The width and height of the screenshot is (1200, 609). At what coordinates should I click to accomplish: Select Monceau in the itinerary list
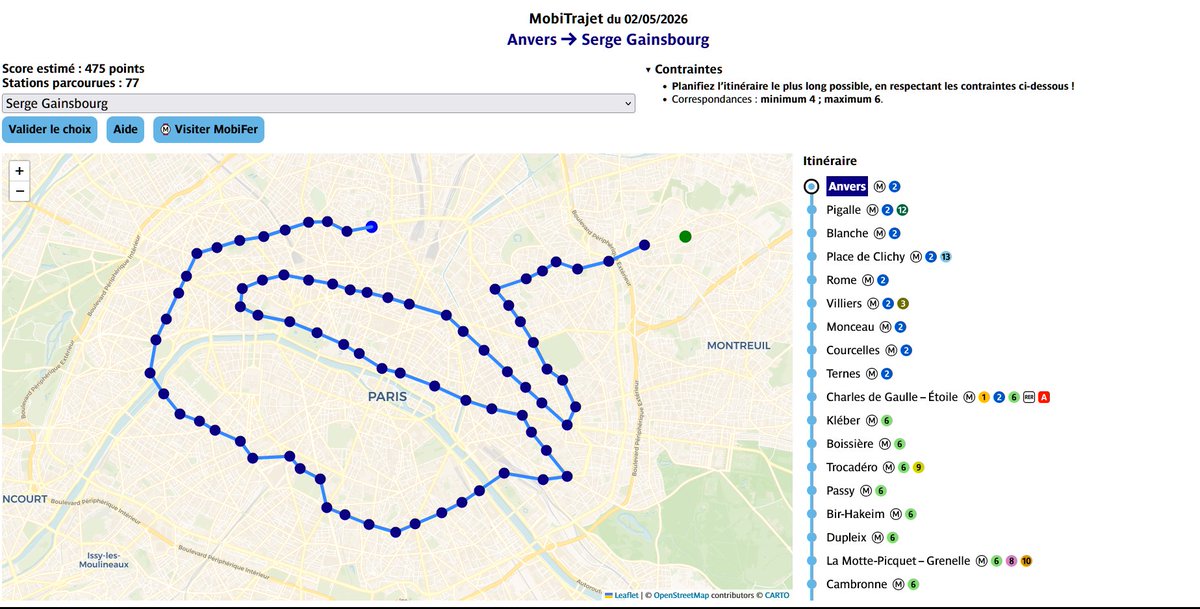(850, 327)
